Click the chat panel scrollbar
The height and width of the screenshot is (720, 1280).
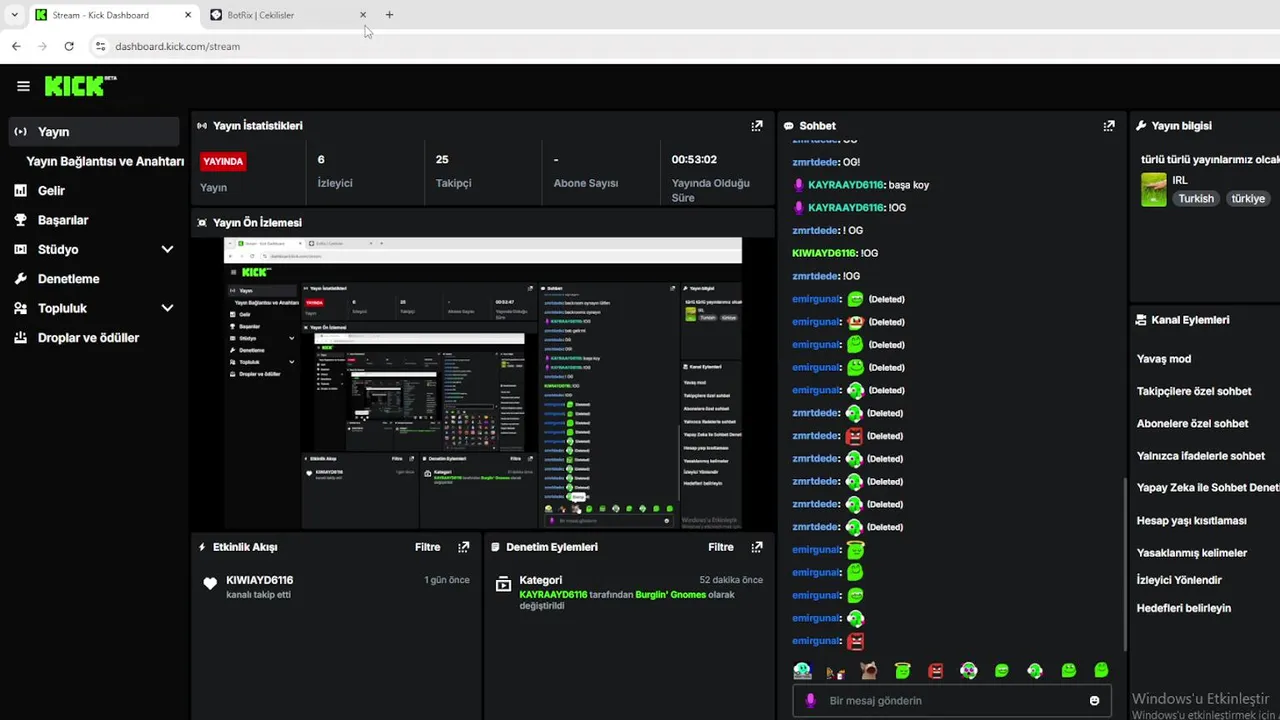[x=1126, y=565]
